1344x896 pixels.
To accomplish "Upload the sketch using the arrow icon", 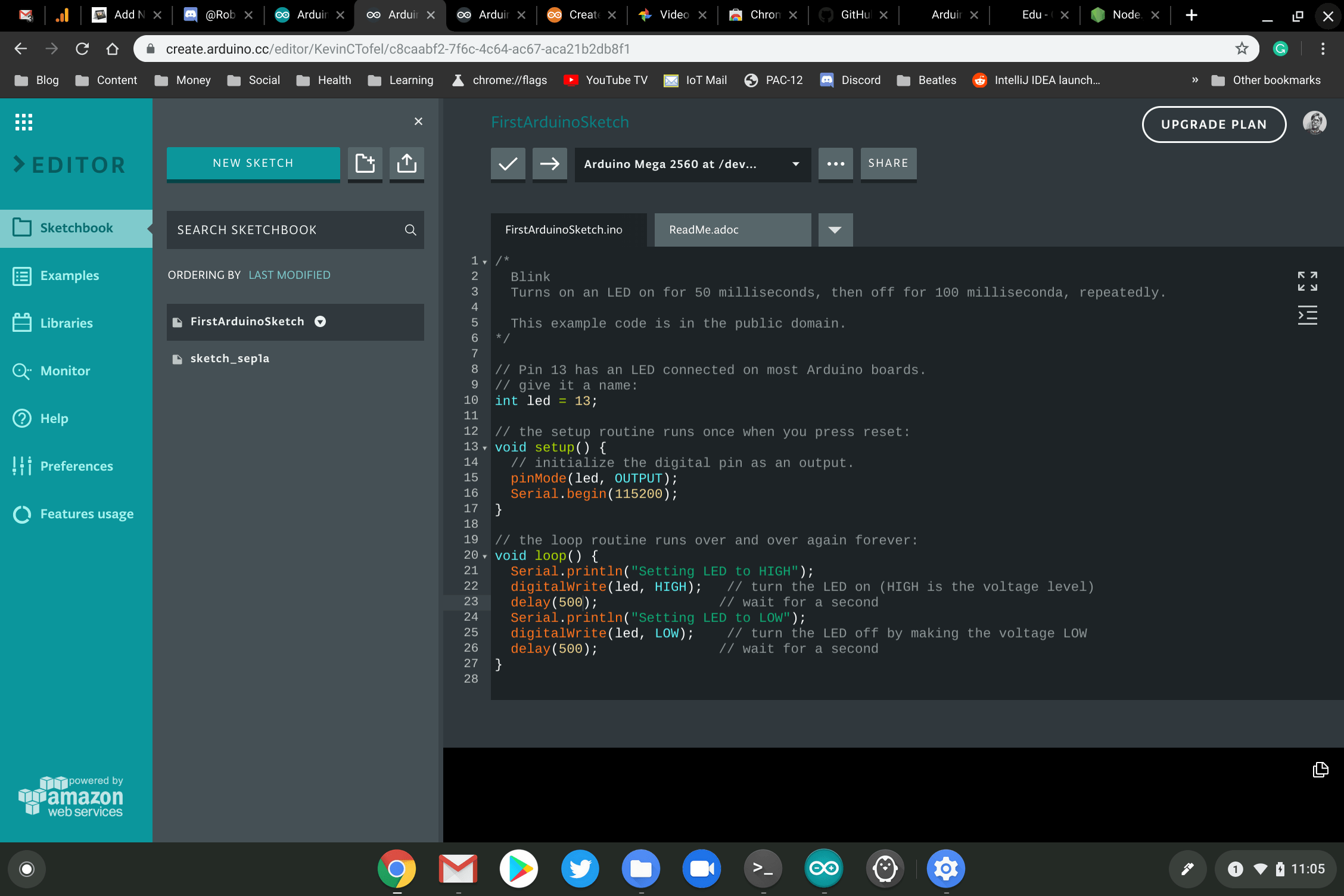I will [549, 164].
